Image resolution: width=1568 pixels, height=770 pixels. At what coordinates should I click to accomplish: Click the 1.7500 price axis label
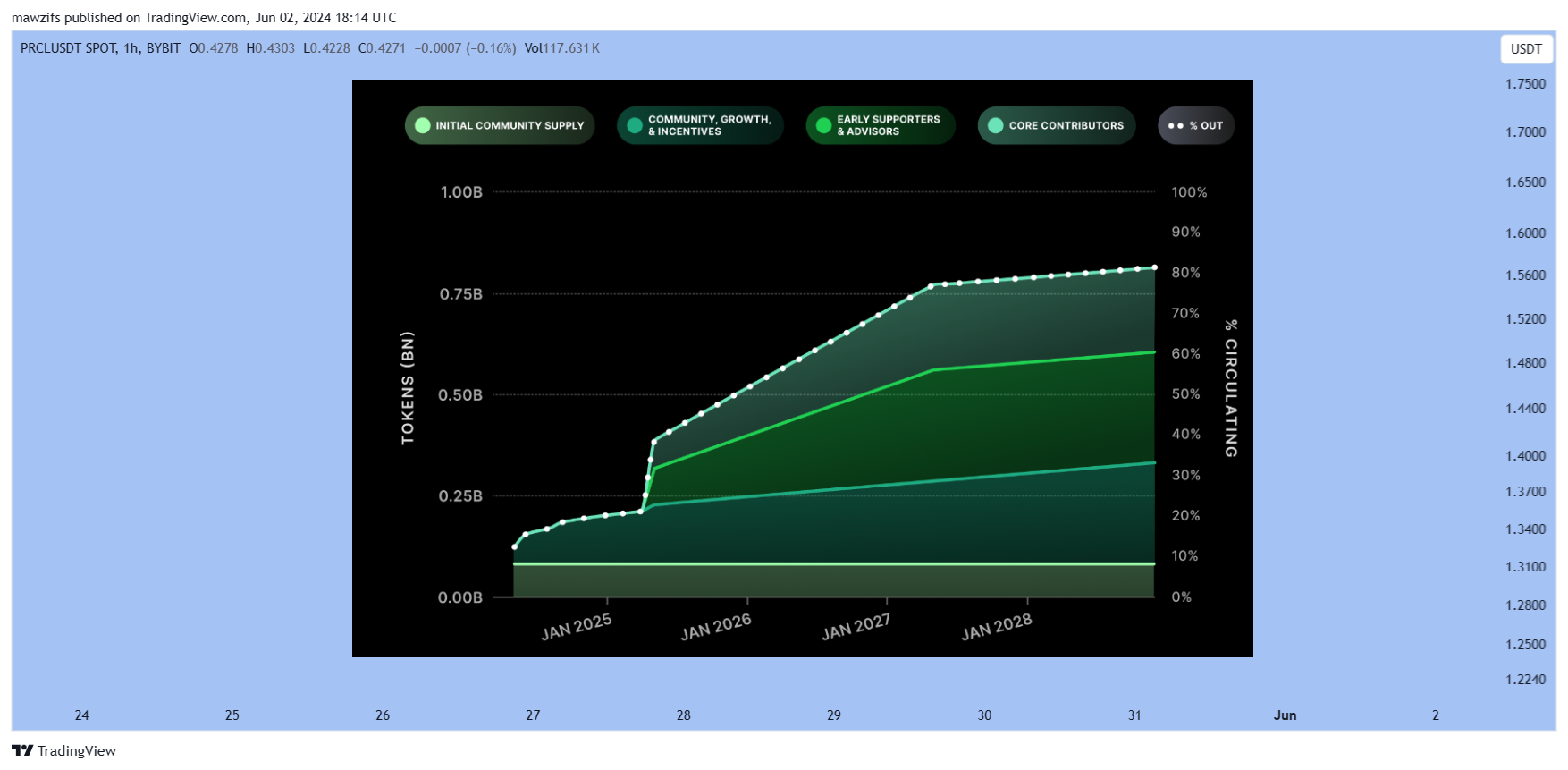pos(1525,84)
